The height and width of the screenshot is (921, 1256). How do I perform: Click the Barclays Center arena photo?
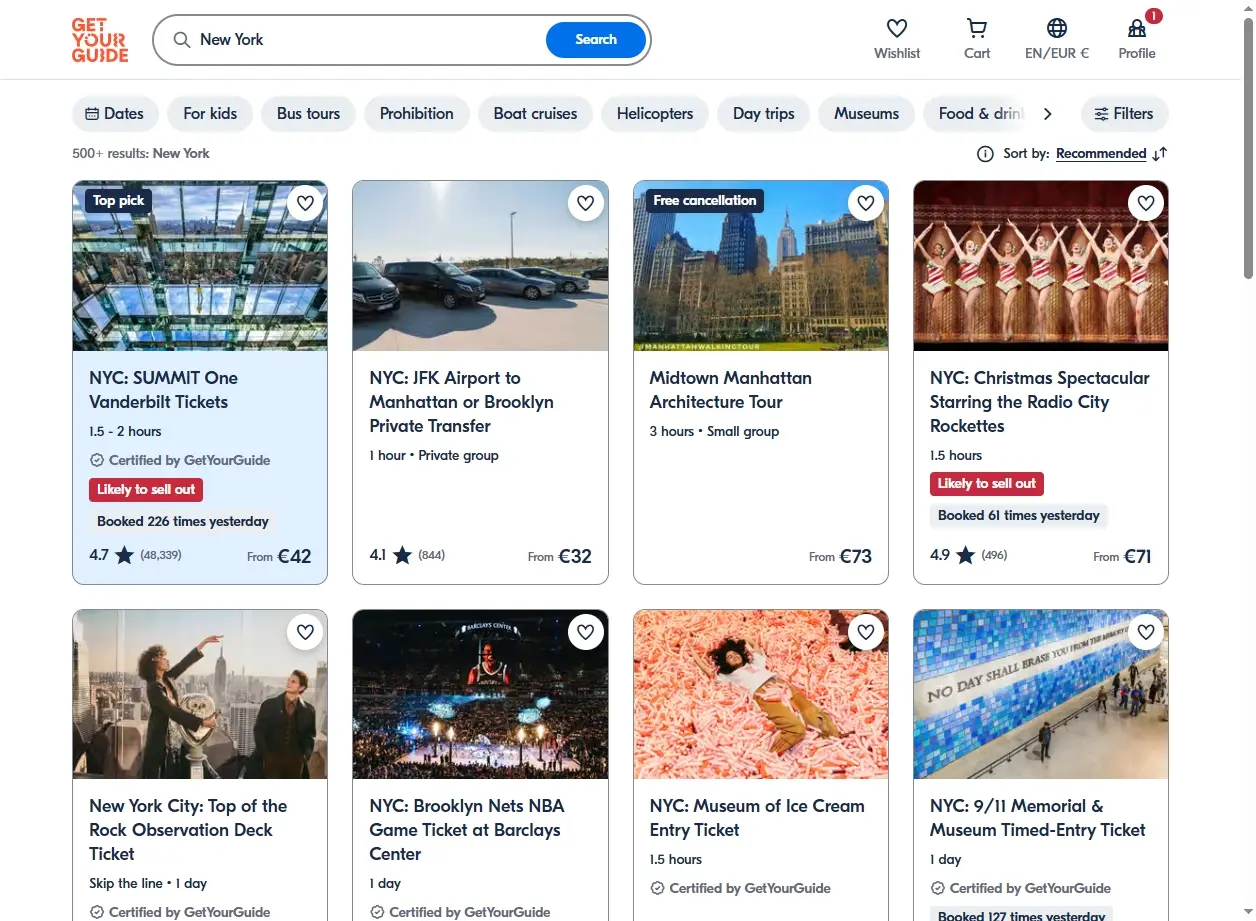tap(480, 694)
